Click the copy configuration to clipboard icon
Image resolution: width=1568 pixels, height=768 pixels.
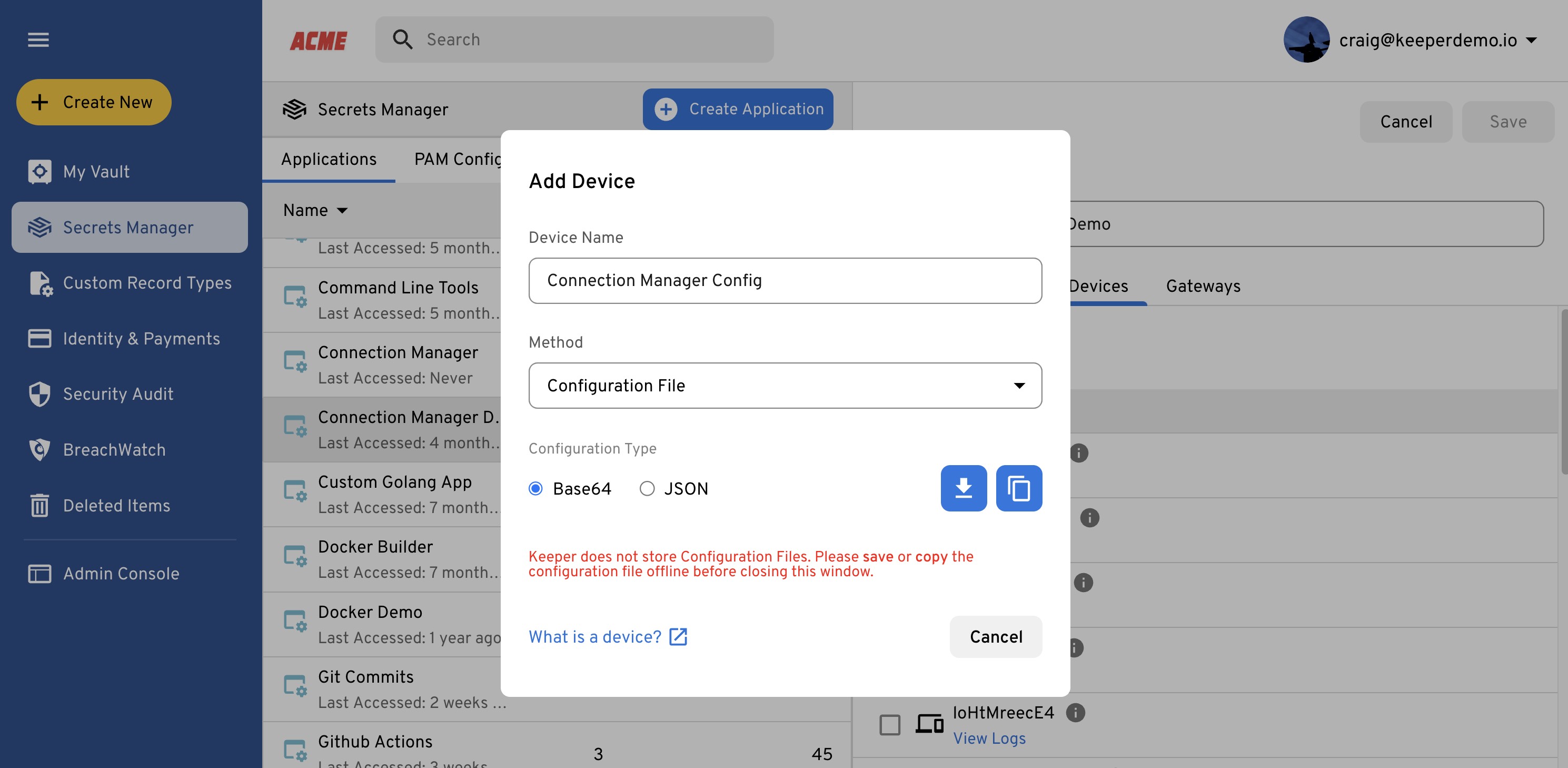point(1018,488)
